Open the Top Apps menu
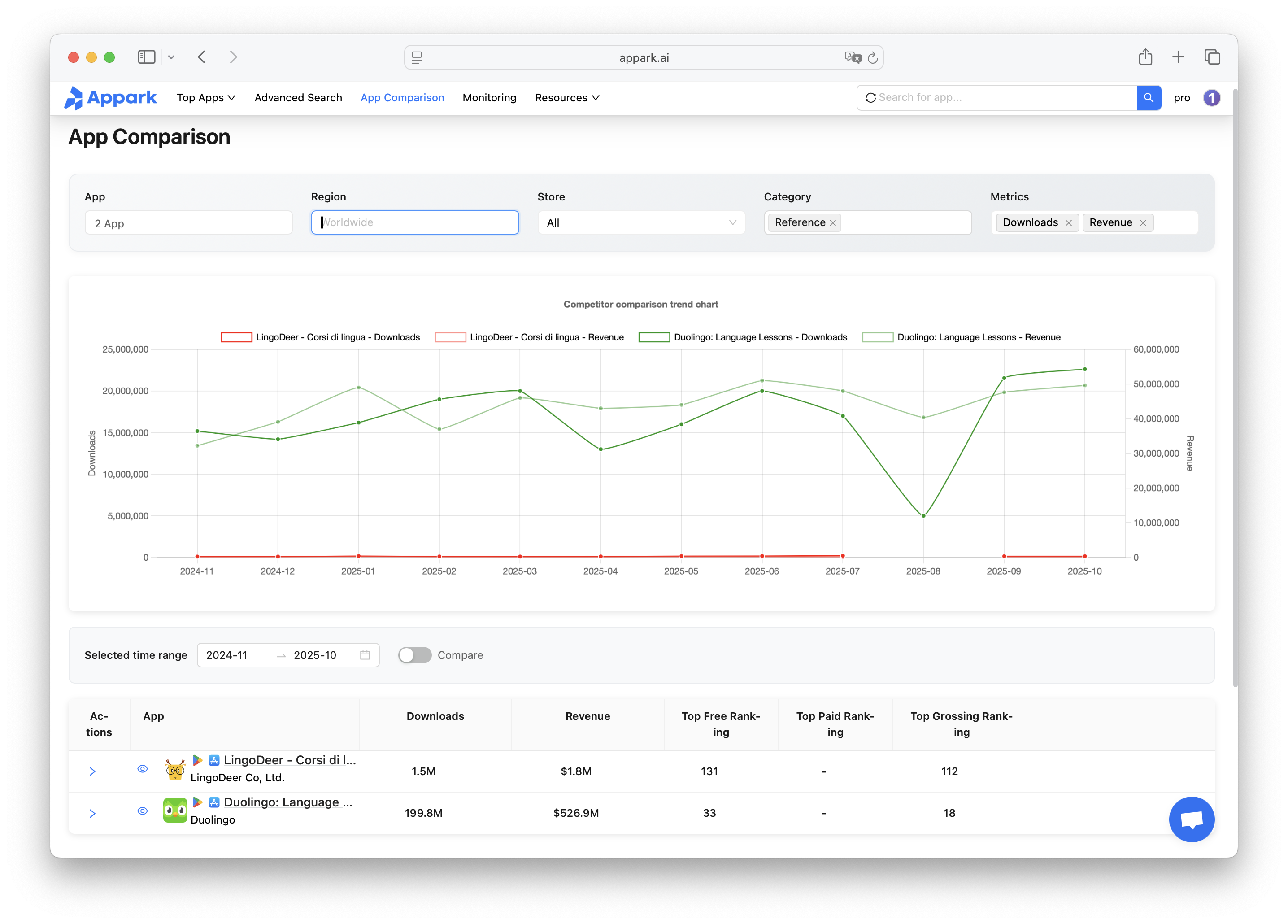The width and height of the screenshot is (1288, 924). [x=205, y=98]
